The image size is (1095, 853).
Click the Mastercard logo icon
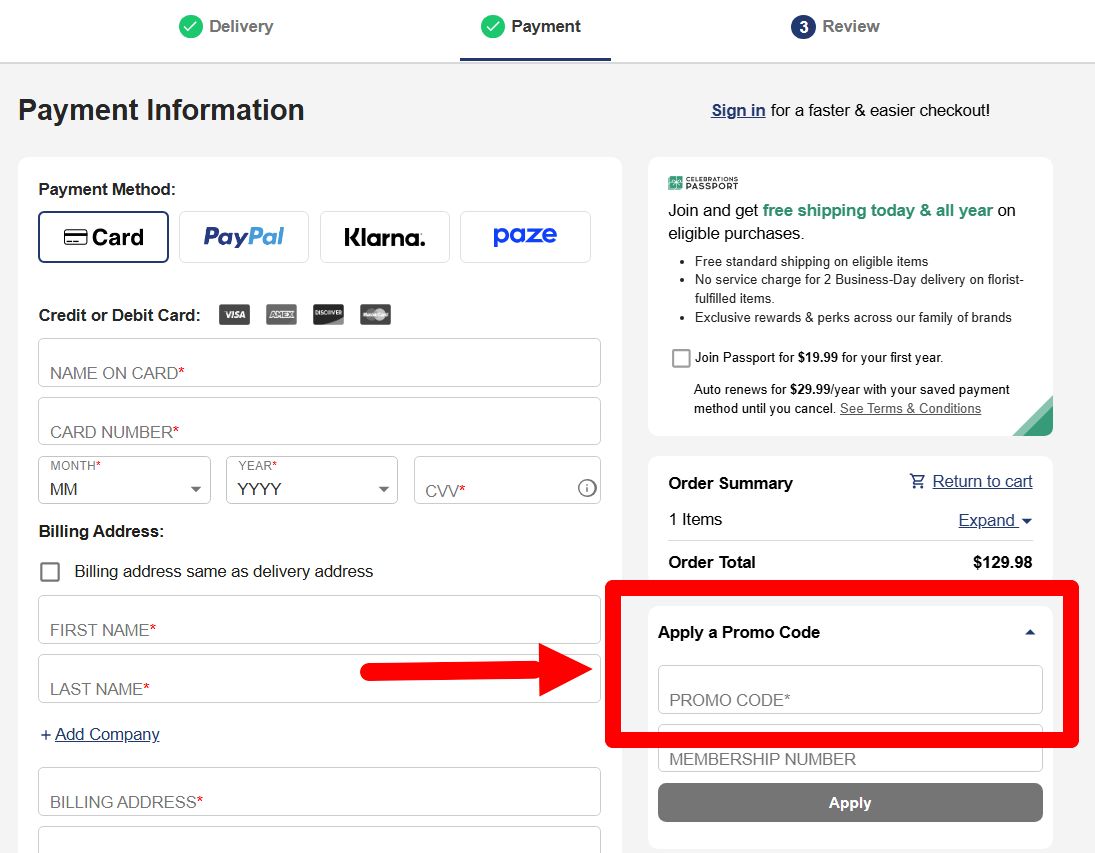(375, 314)
